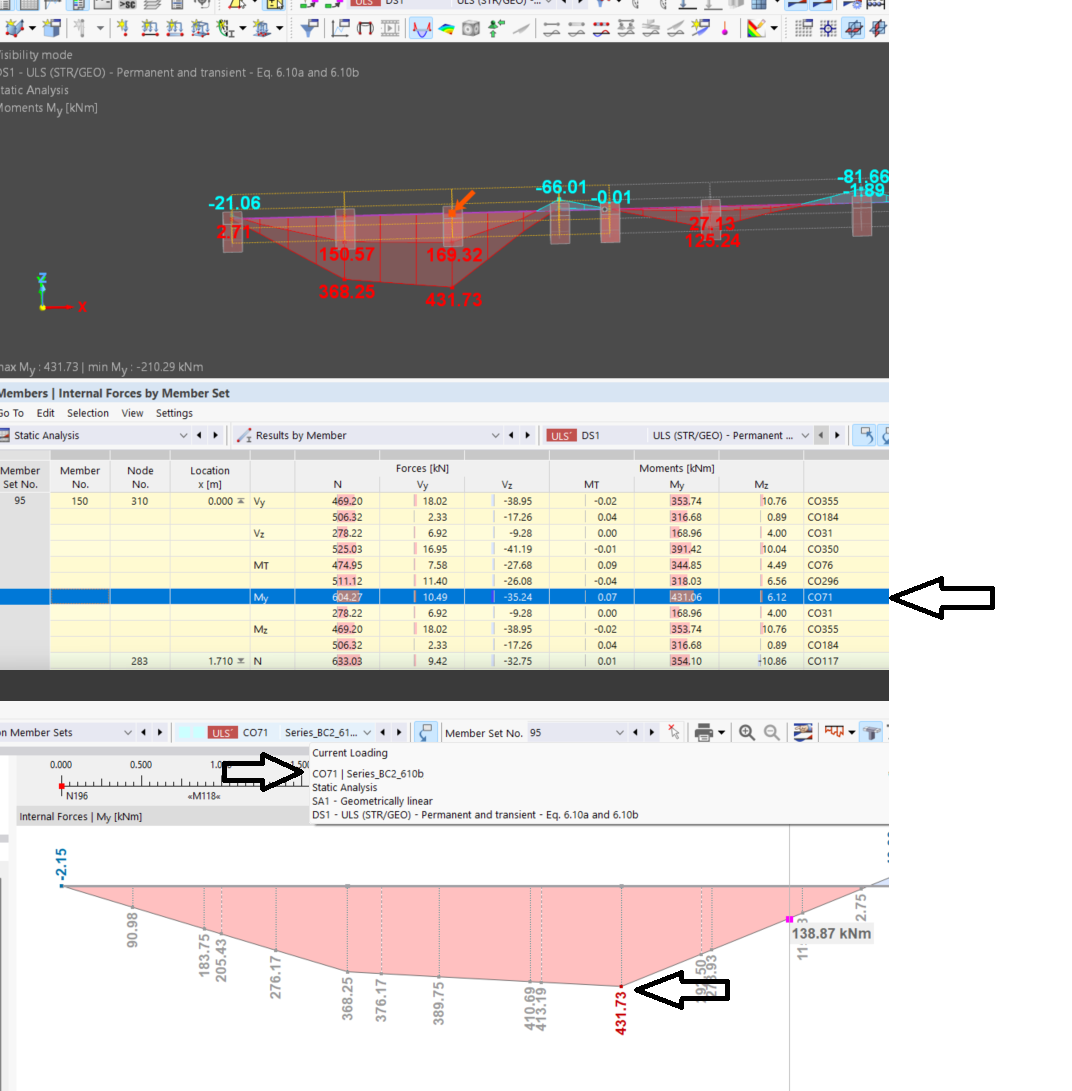This screenshot has height=1091, width=1072.
Task: Toggle result diagrams display in main toolbar
Action: click(x=421, y=29)
